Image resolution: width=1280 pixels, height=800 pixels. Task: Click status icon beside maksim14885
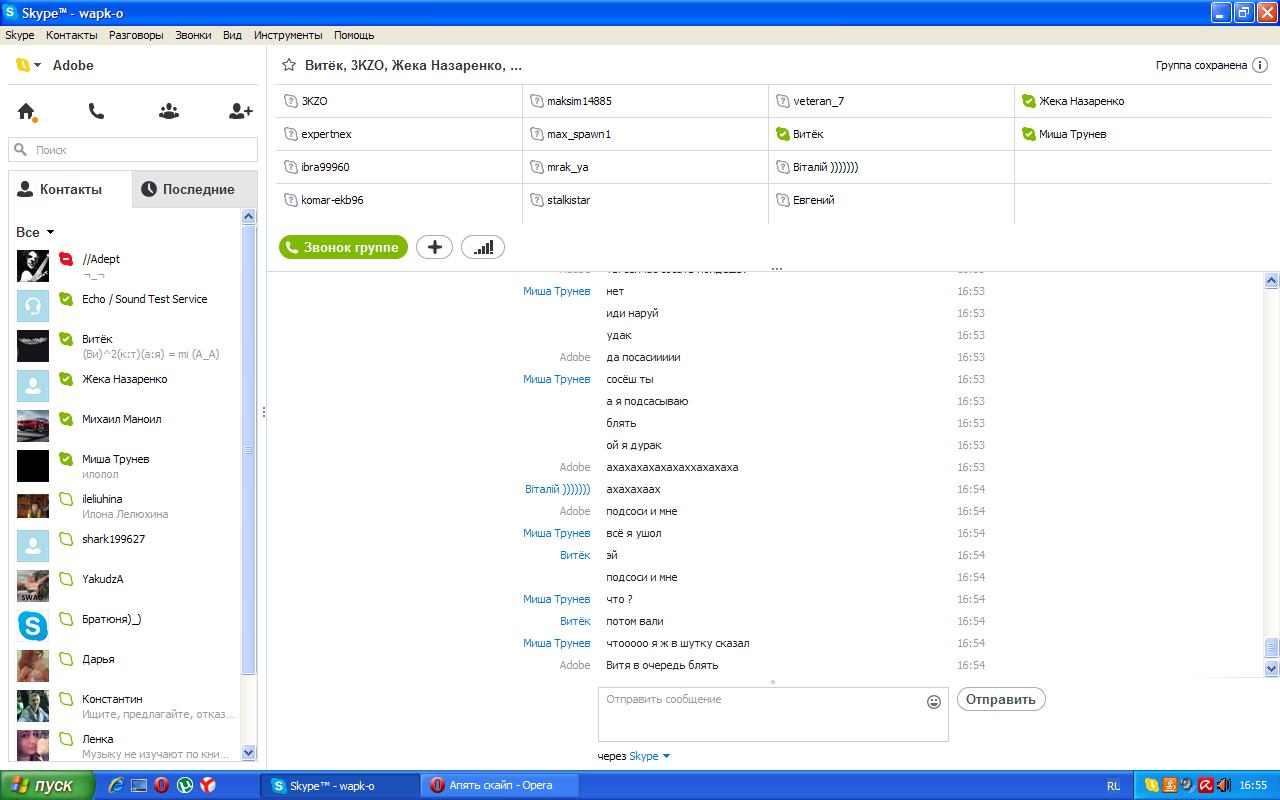[537, 101]
